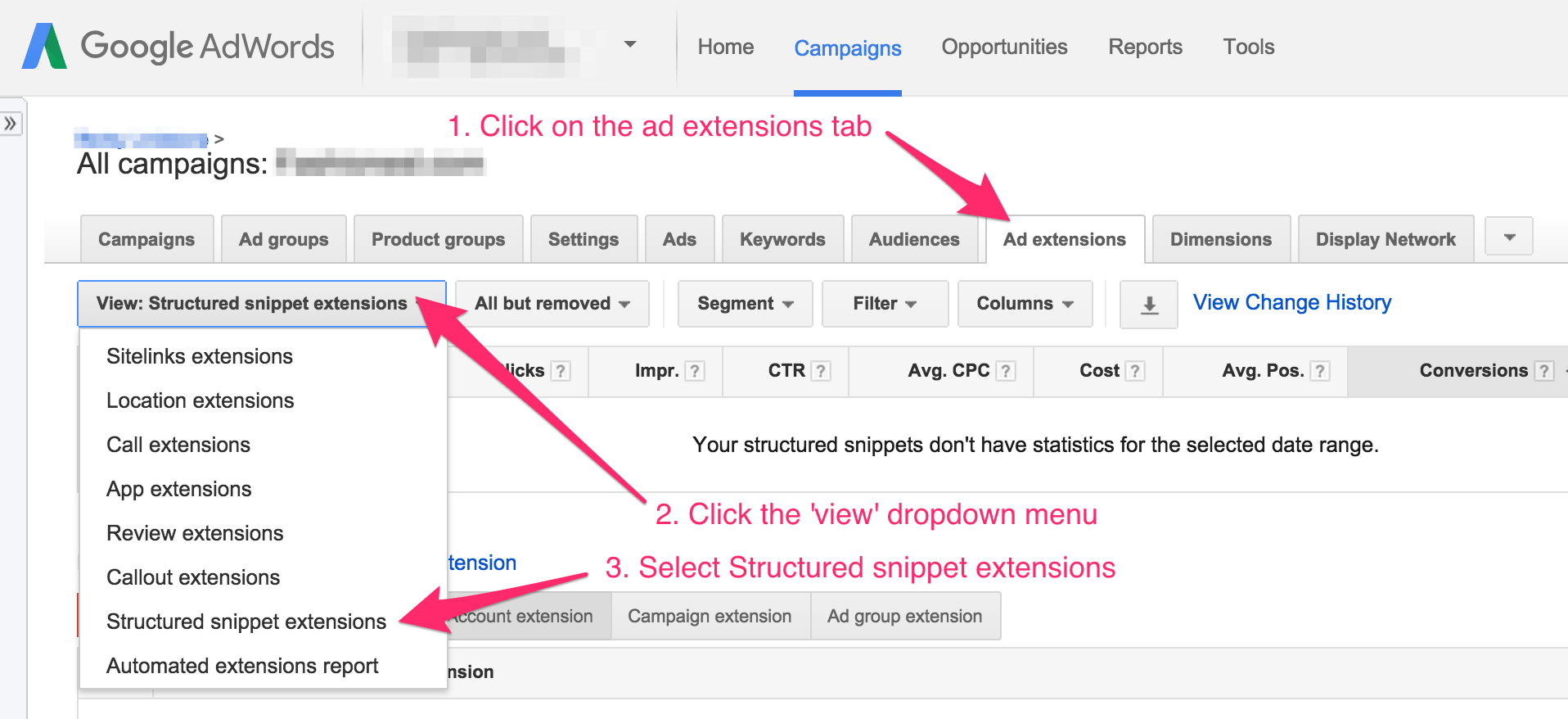
Task: Select Callout extensions from the view menu
Action: click(x=193, y=577)
